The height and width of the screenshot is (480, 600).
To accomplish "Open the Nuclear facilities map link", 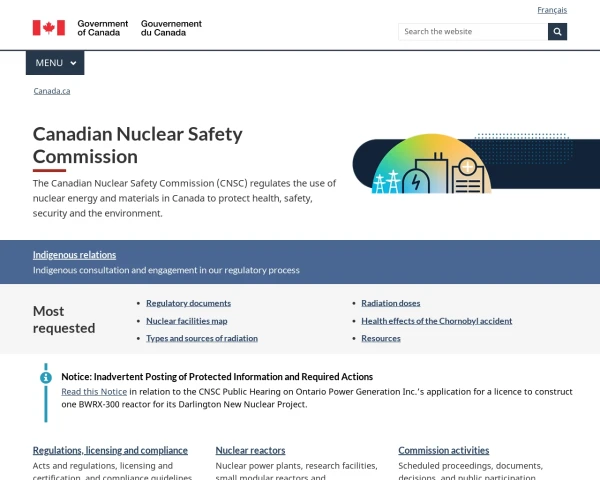I will (x=187, y=321).
